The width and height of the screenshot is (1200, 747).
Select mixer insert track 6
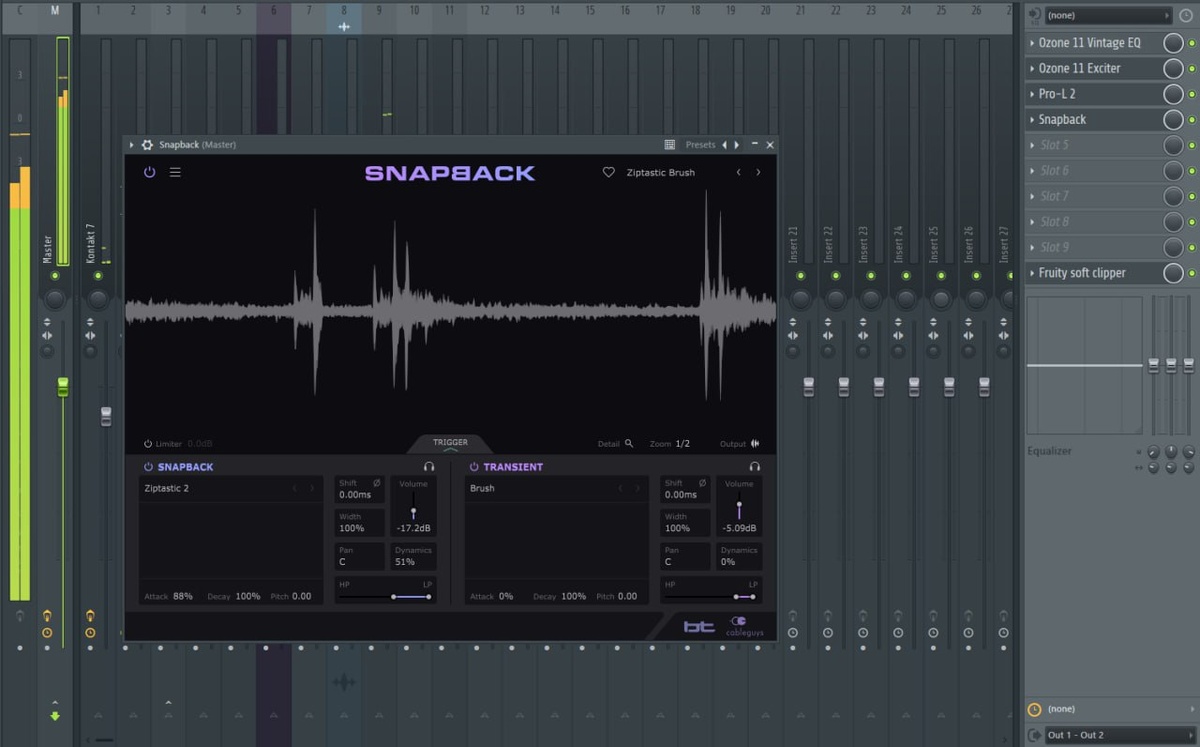pyautogui.click(x=273, y=11)
